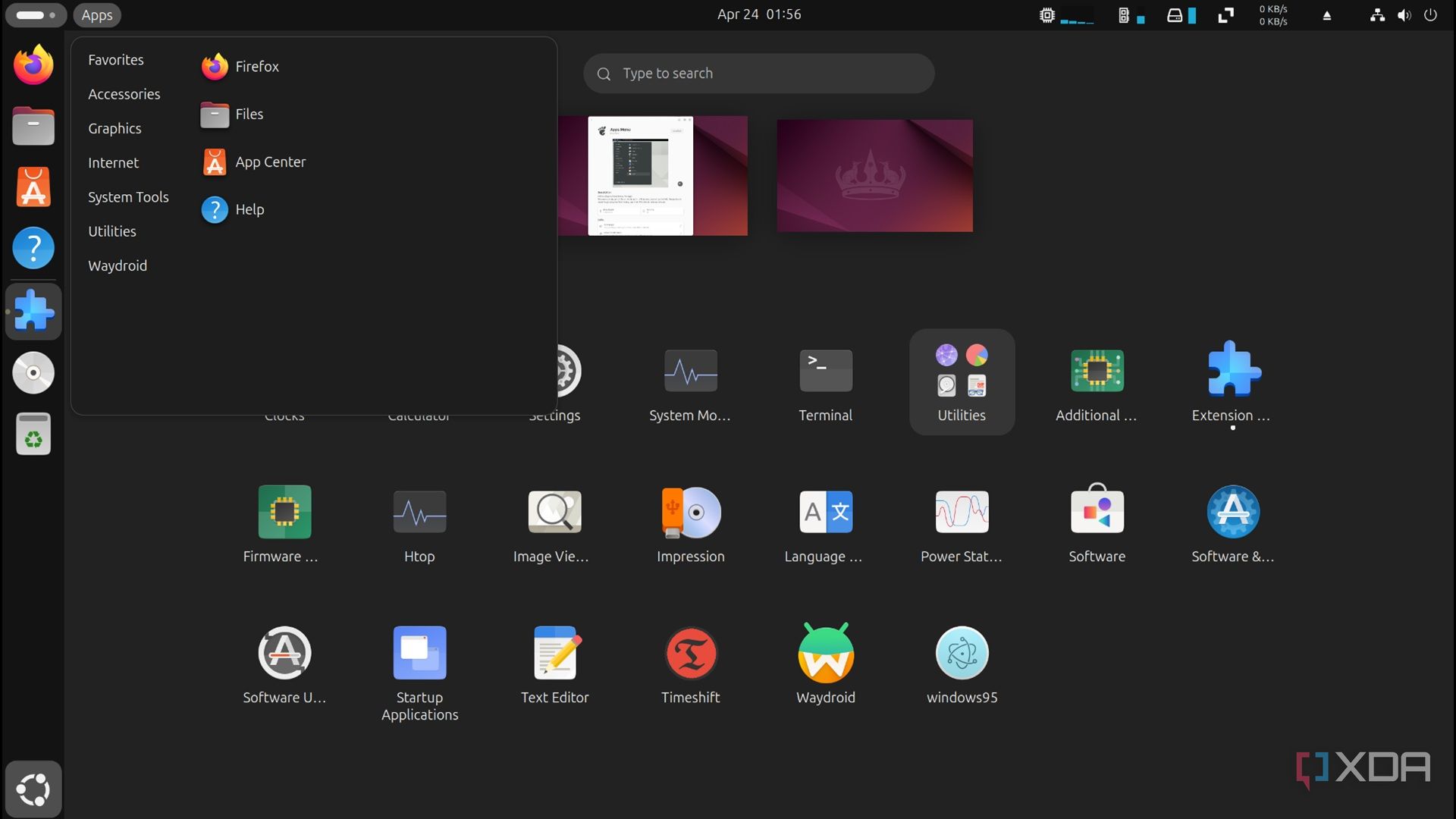
Task: Launch Firmware Updater app
Action: 284,524
